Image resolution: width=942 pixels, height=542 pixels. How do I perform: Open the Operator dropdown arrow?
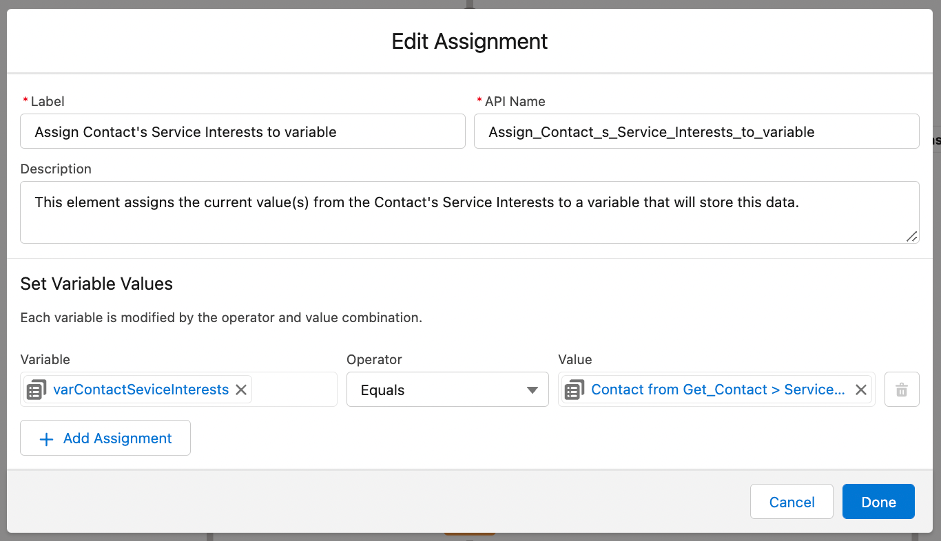[532, 390]
